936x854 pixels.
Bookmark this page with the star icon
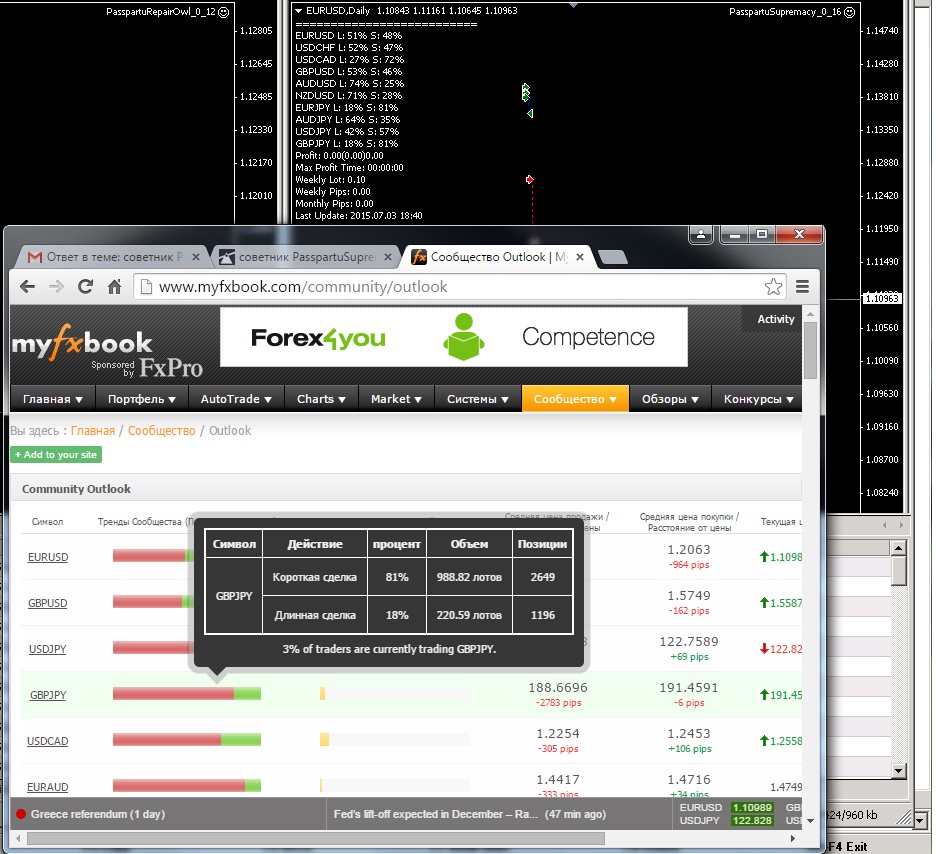(773, 287)
